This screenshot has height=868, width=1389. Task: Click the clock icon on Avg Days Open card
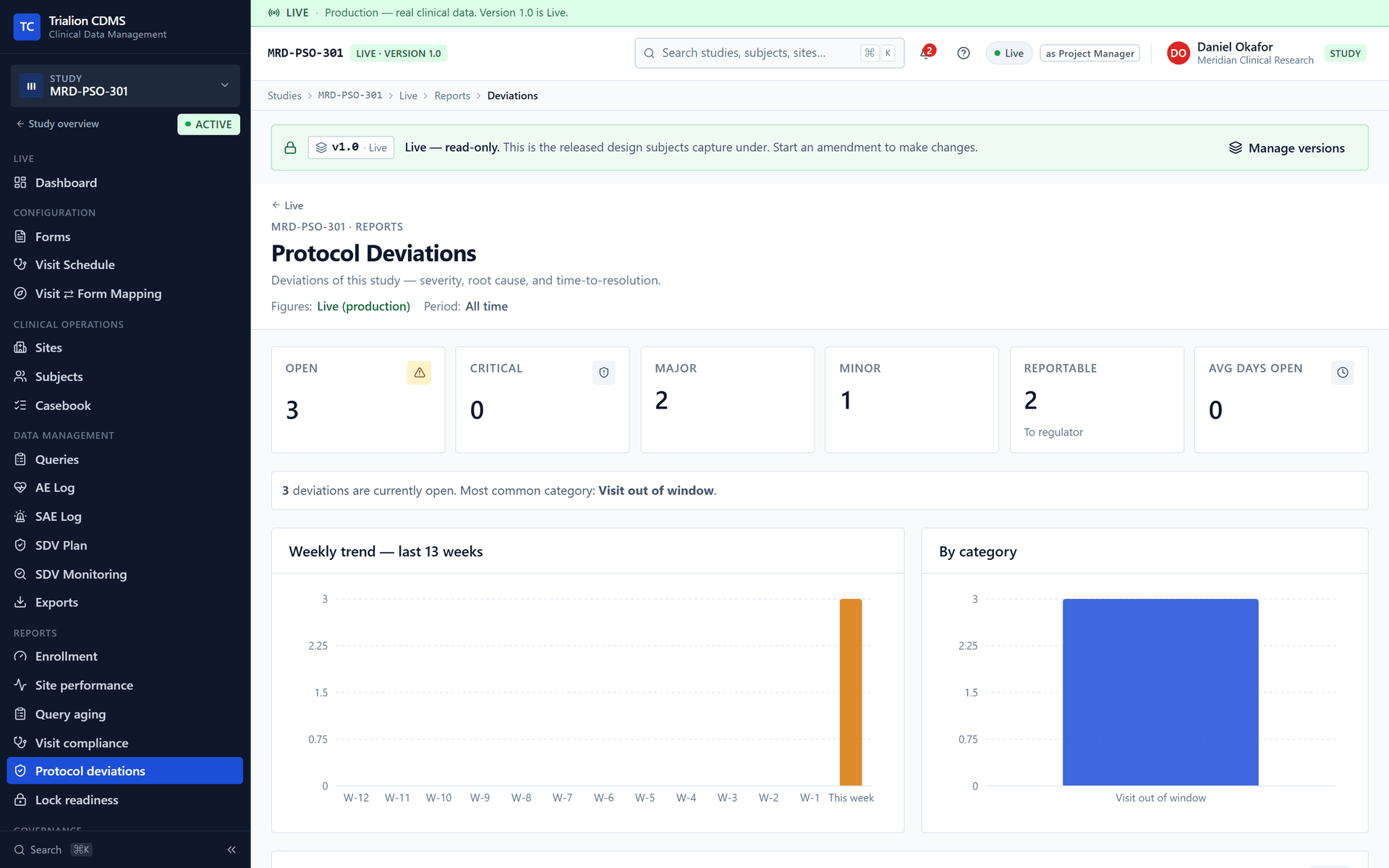[x=1342, y=373]
